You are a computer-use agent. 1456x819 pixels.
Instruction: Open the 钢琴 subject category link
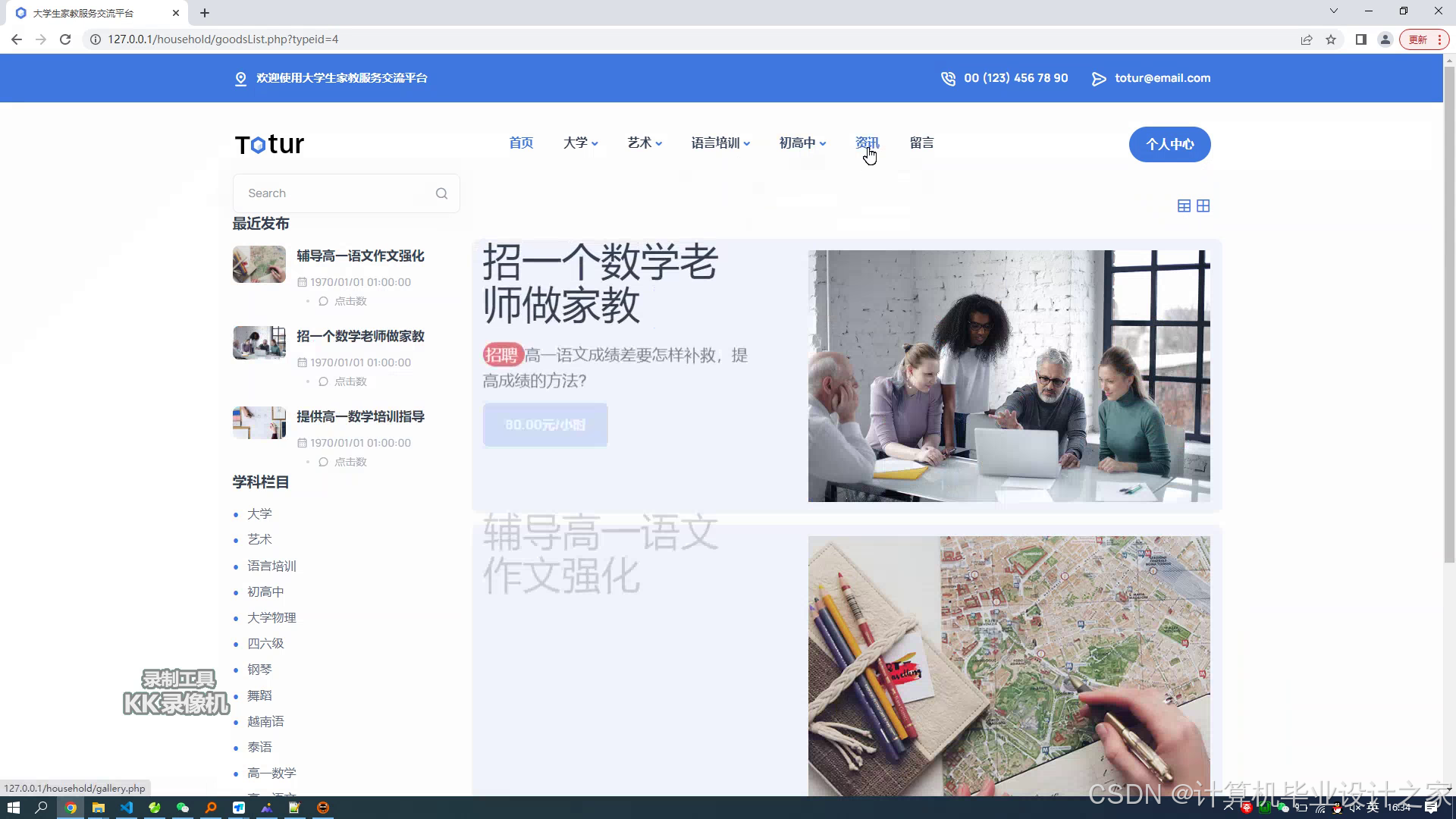pos(259,670)
